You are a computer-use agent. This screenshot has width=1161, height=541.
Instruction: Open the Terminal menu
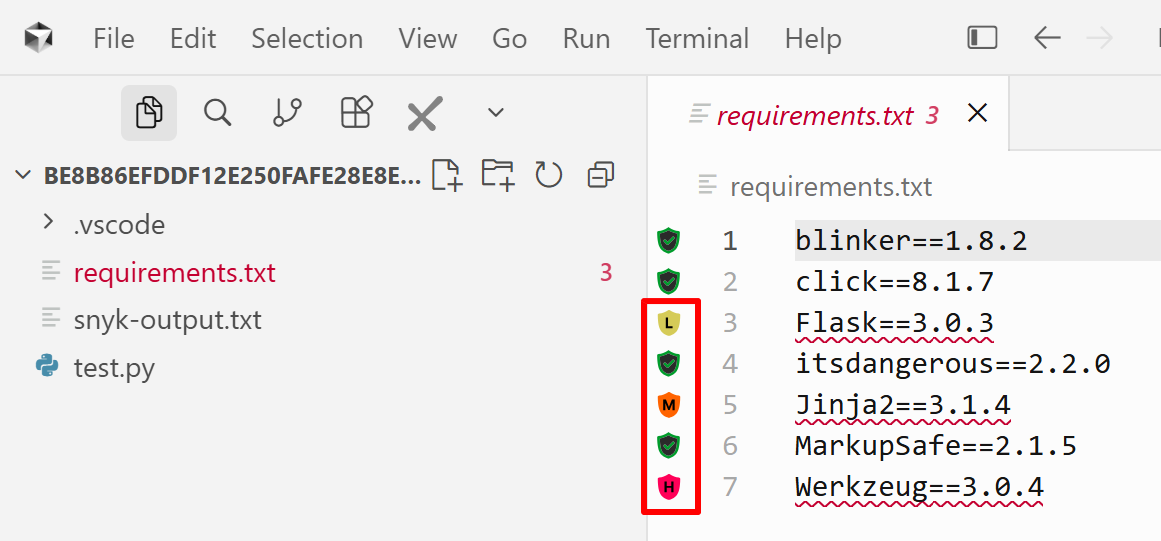coord(697,38)
